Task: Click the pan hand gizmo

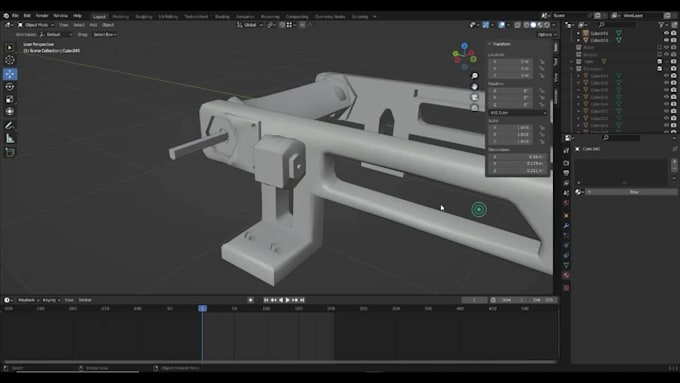Action: point(475,86)
